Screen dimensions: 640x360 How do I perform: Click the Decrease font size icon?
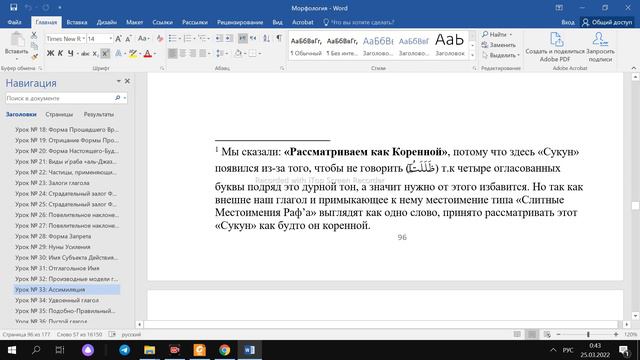click(x=128, y=39)
